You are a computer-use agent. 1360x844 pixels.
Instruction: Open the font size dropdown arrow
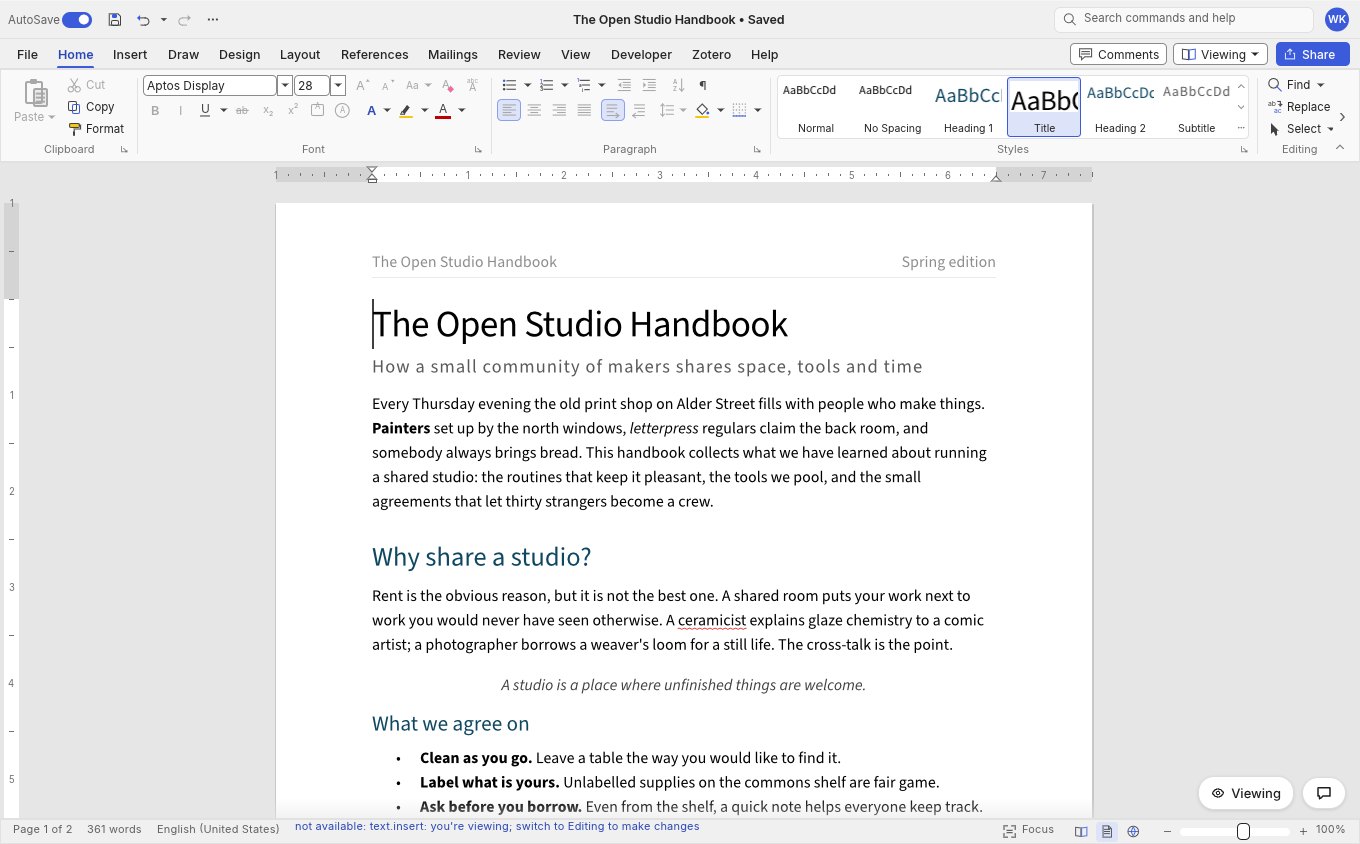coord(338,86)
